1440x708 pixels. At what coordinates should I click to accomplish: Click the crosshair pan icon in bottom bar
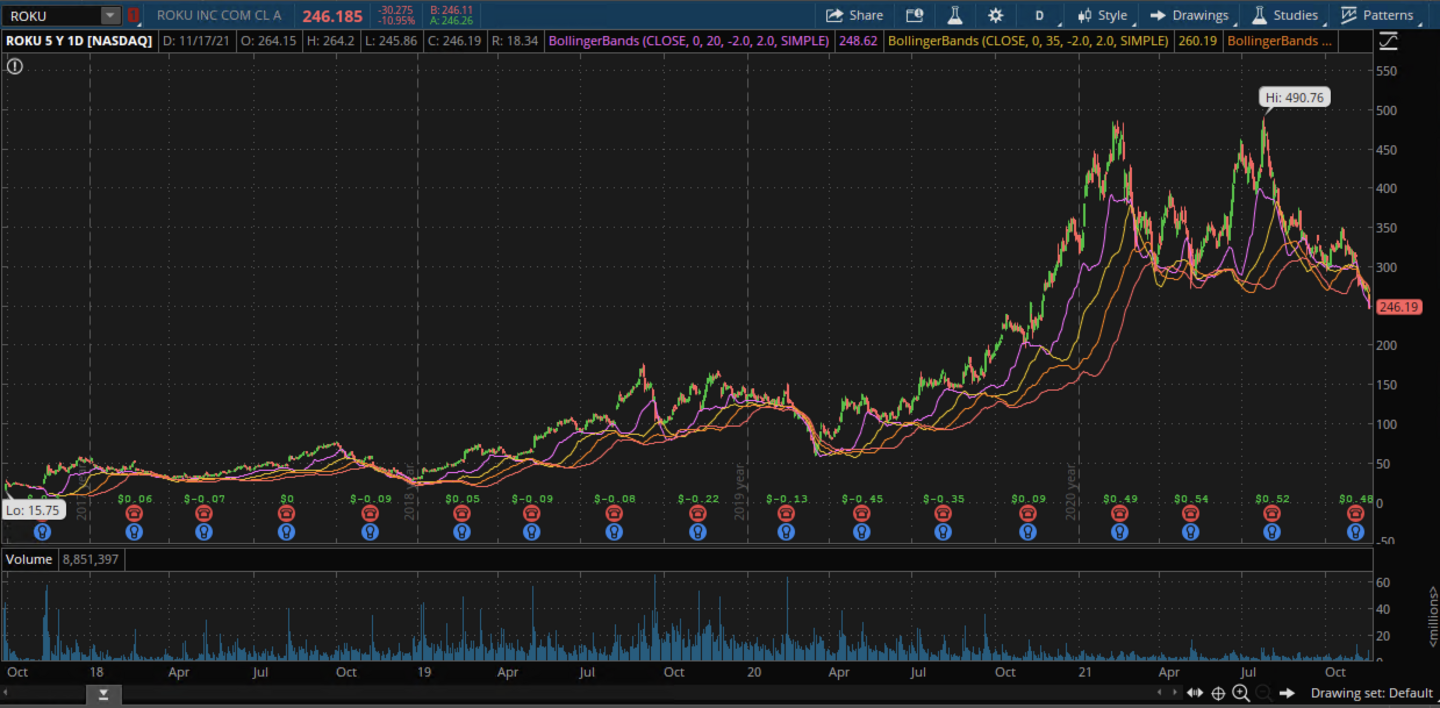tap(1218, 693)
